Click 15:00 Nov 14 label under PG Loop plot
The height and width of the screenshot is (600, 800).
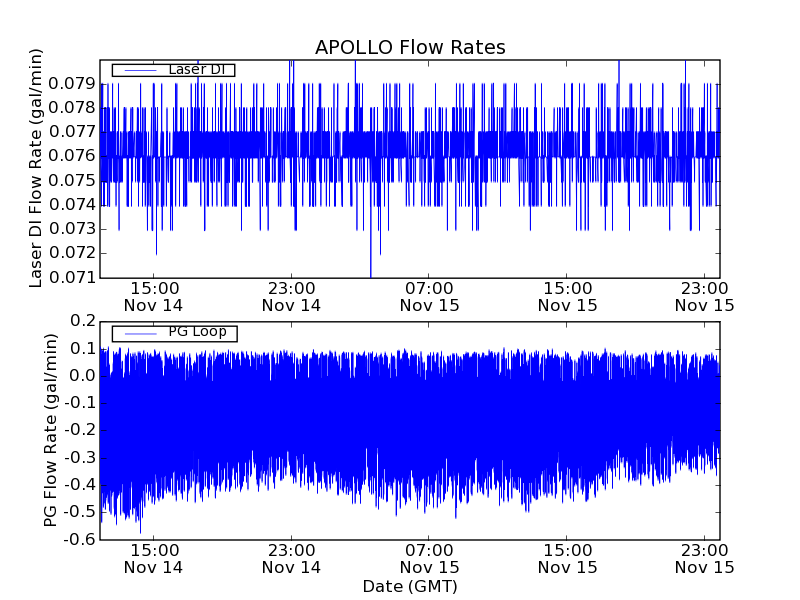154,559
